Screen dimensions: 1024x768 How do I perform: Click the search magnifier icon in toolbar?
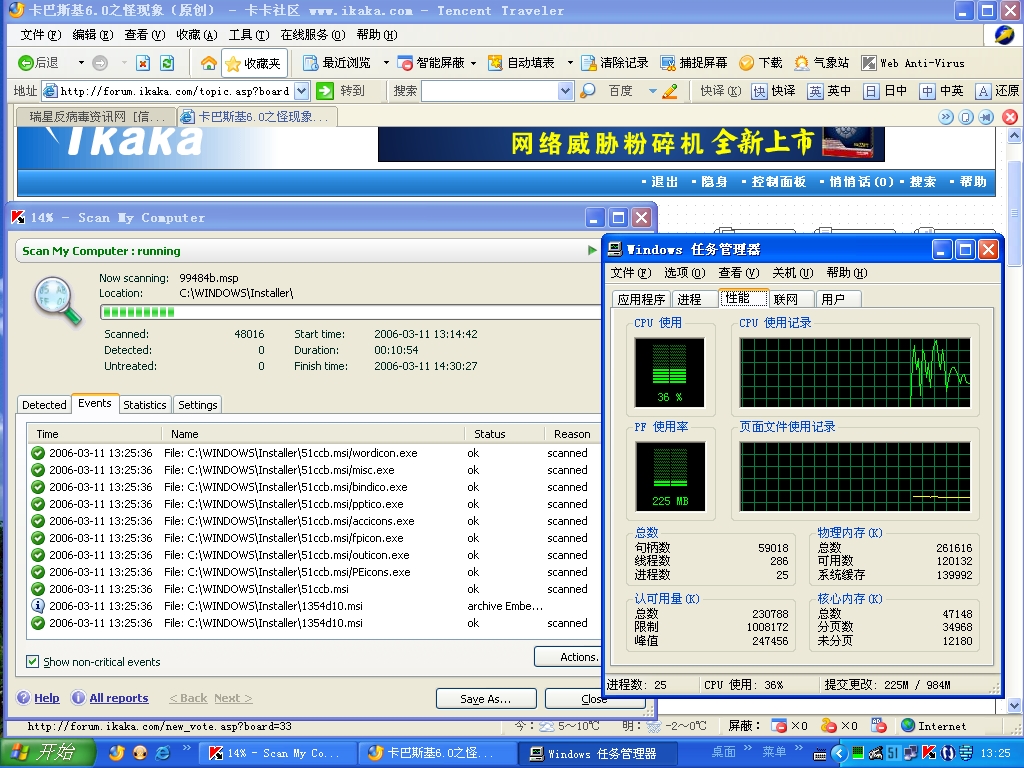coord(588,91)
